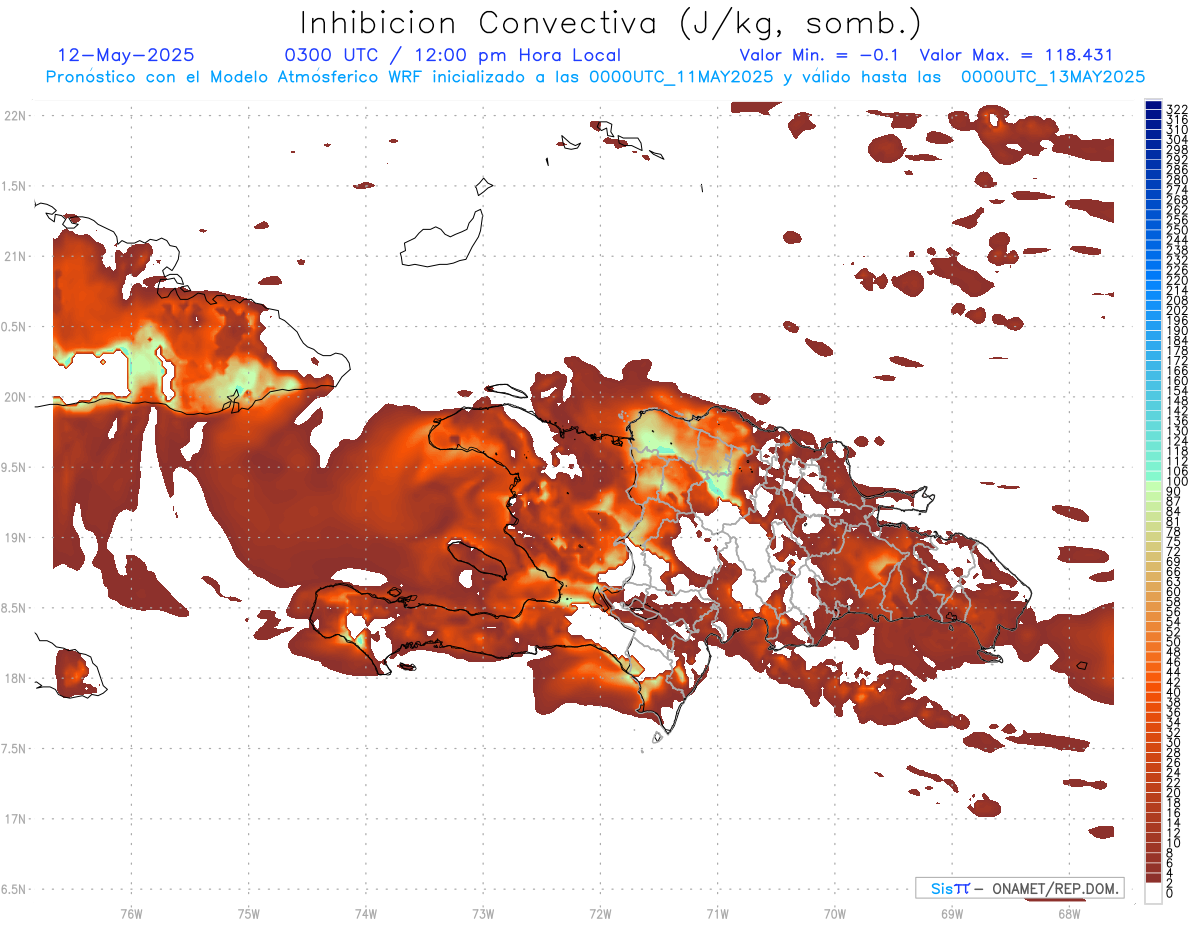1200x927 pixels.
Task: Click the "68W" longitude label
Action: (x=1068, y=912)
